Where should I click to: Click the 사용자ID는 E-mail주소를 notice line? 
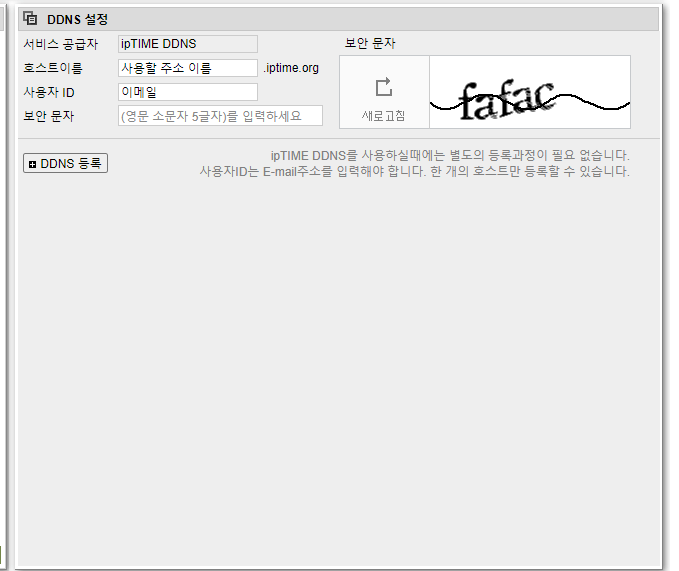(x=415, y=171)
